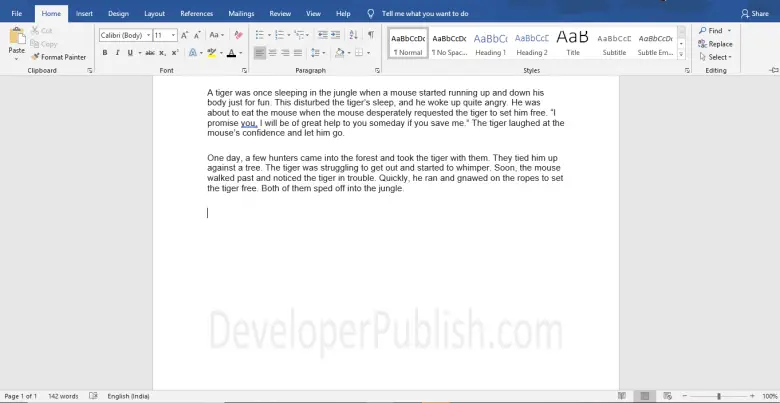Click the text highlight color button
The width and height of the screenshot is (780, 403).
(x=212, y=53)
